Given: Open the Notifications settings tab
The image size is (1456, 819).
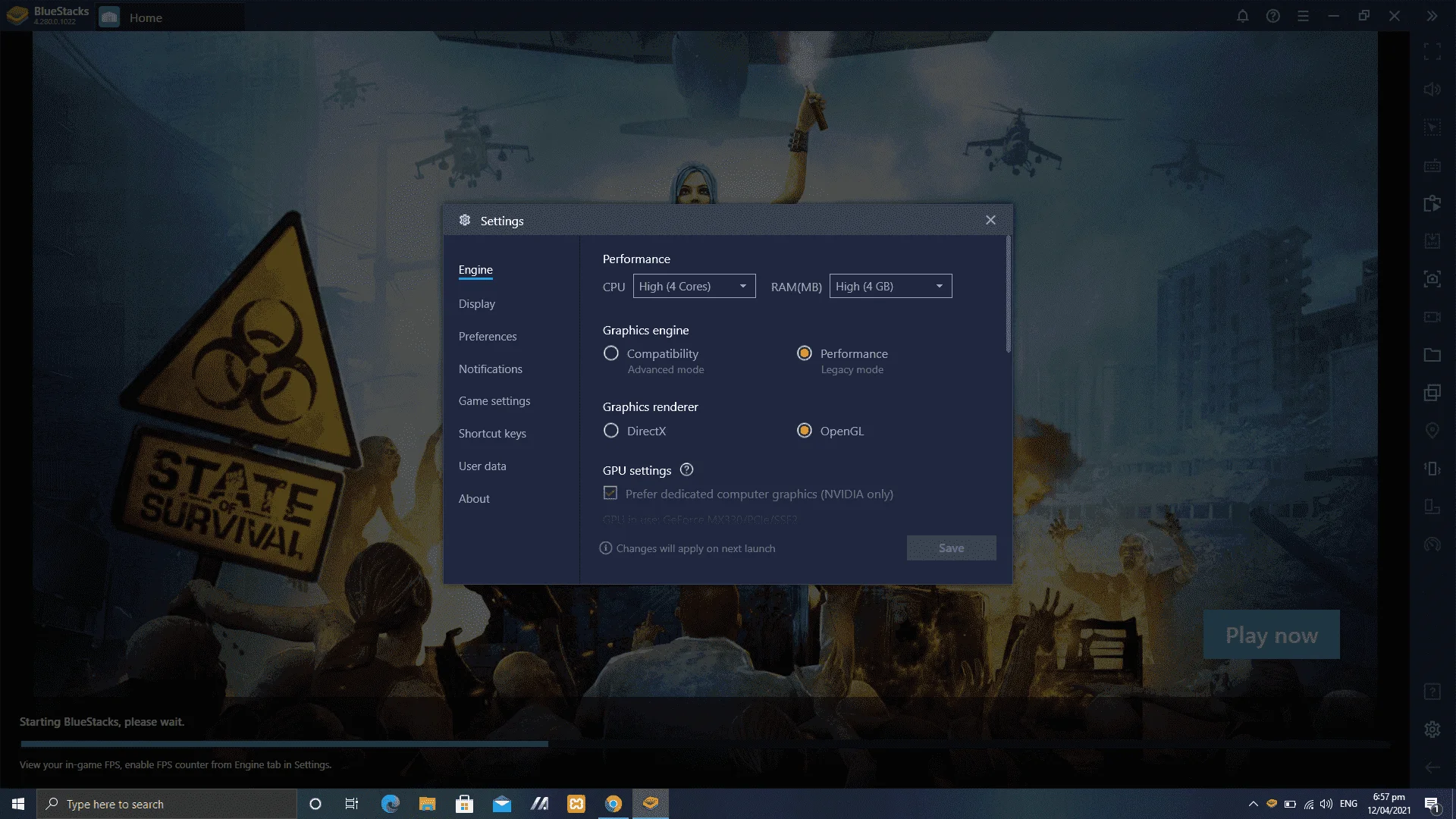Looking at the screenshot, I should pos(491,369).
